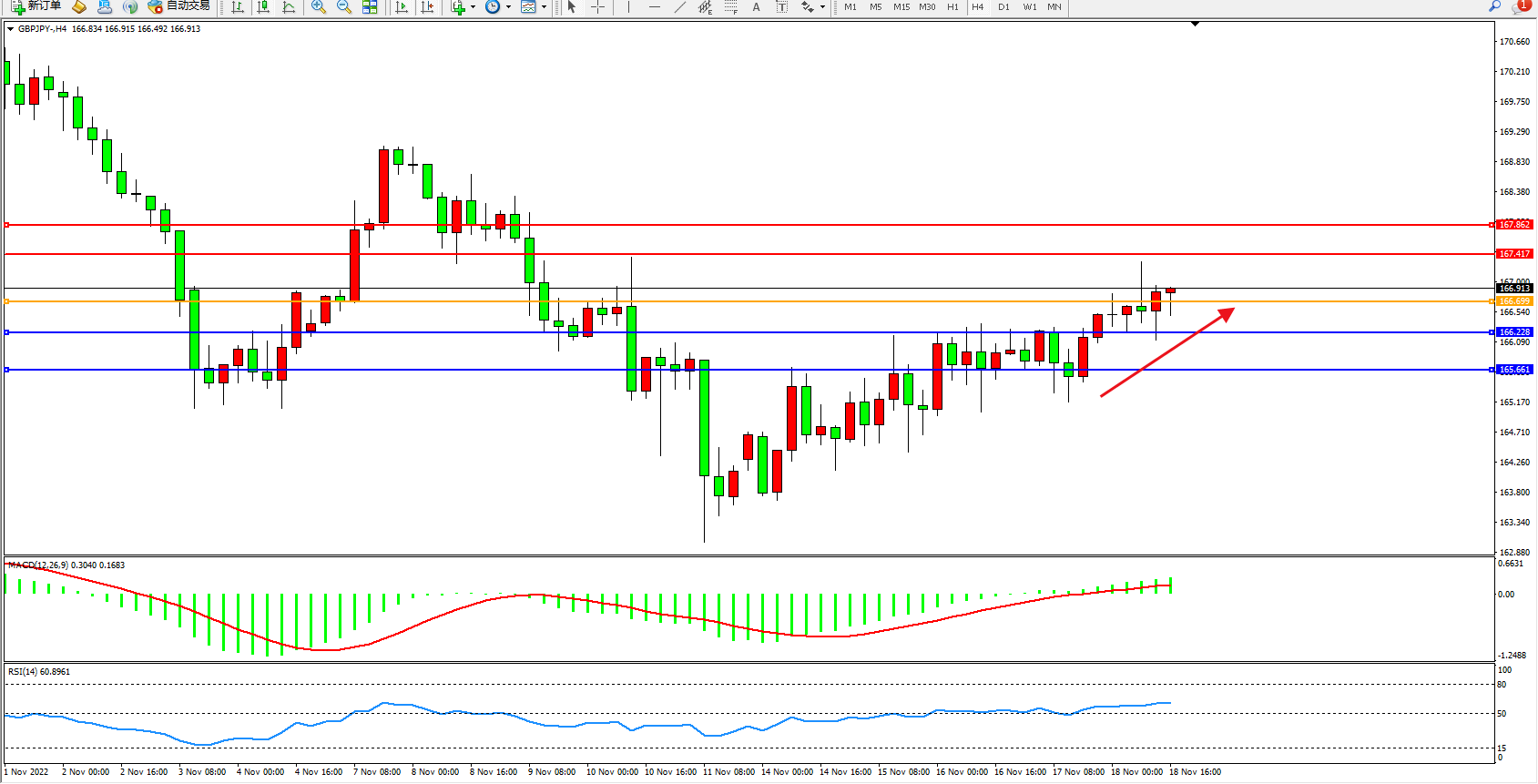This screenshot has height=784, width=1538.
Task: Toggle AutoTrading (自动交易) button
Action: [179, 6]
